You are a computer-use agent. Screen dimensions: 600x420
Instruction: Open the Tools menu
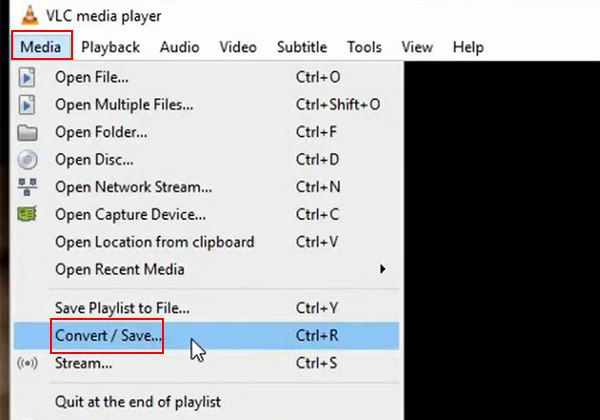364,47
